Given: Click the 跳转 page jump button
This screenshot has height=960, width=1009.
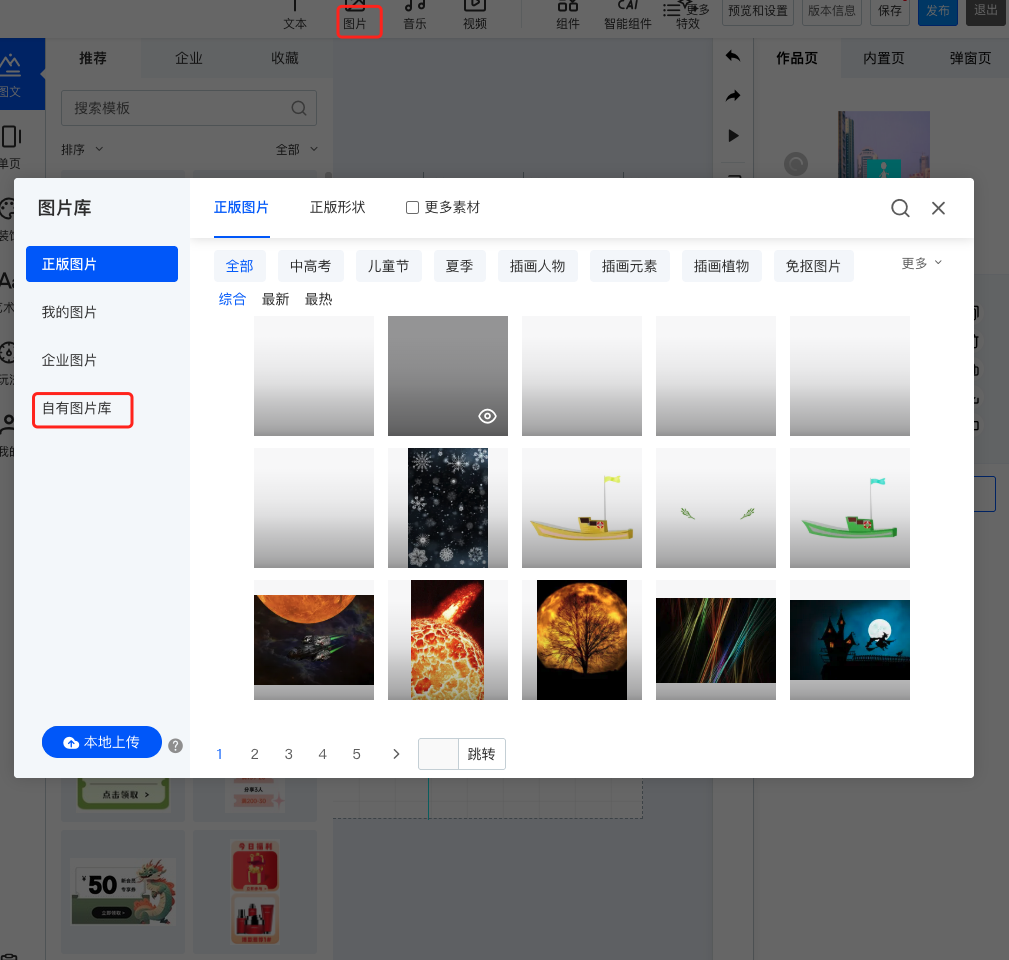Looking at the screenshot, I should 481,754.
